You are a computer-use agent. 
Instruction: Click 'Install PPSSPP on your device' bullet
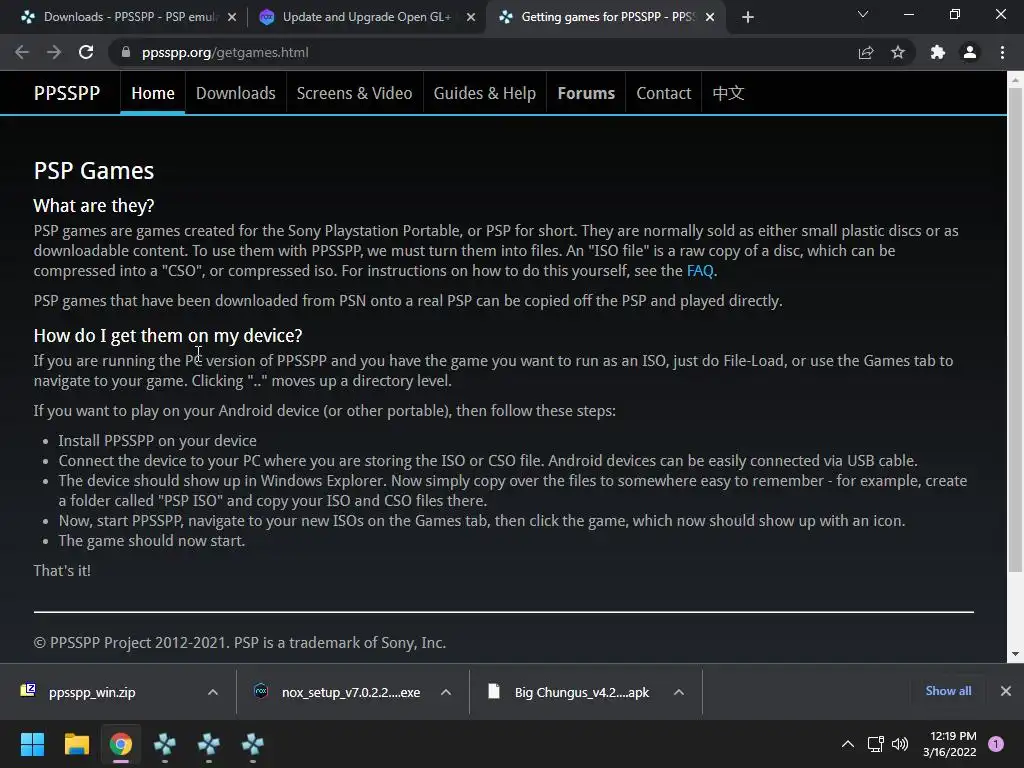[157, 441]
